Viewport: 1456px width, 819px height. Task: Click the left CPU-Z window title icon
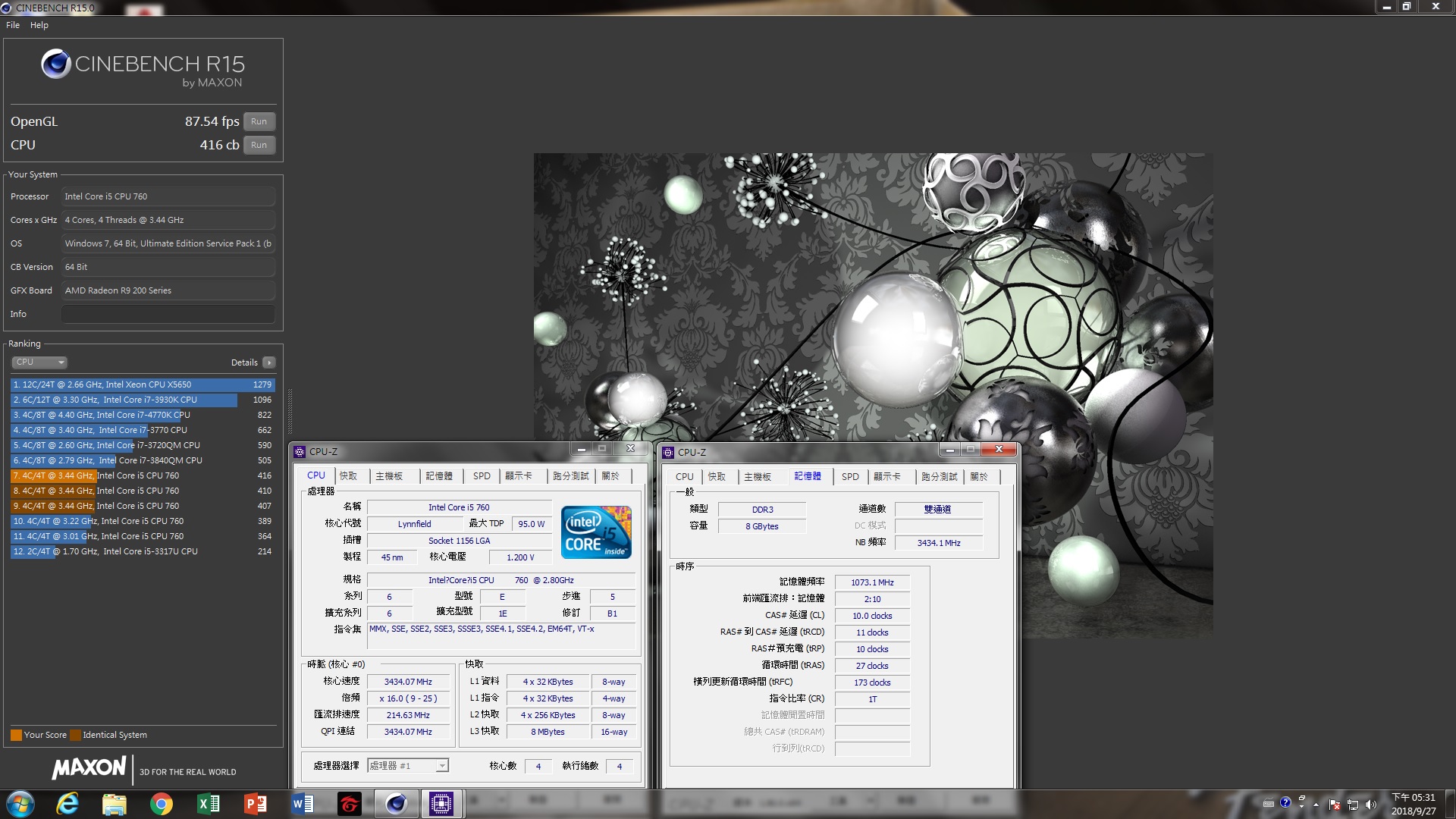click(x=300, y=452)
